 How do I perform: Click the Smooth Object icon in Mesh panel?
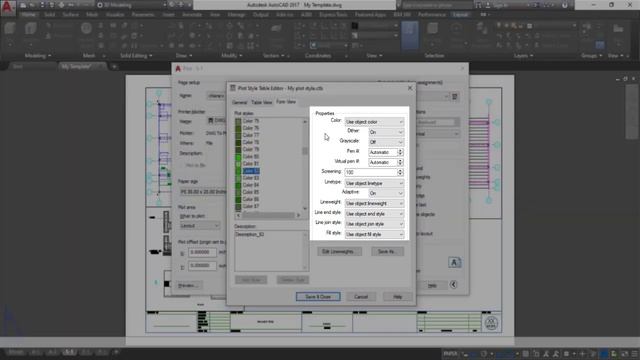click(86, 28)
